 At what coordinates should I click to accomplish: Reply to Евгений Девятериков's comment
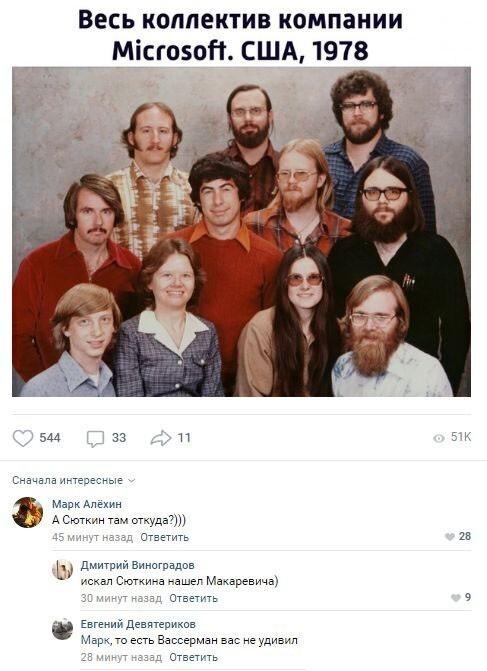[x=193, y=657]
